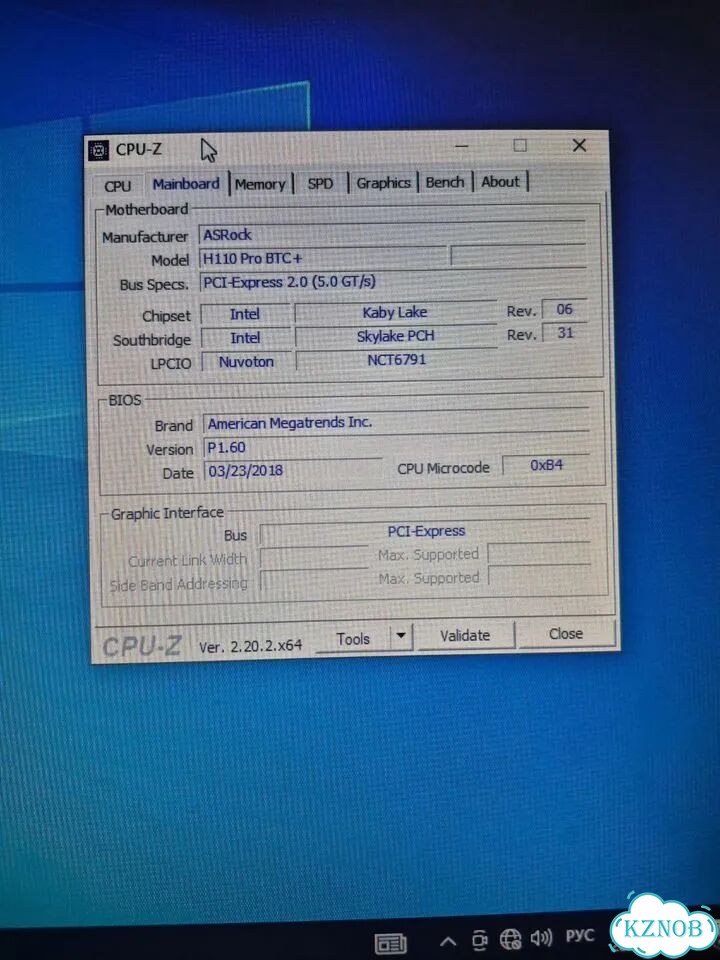Click the Validate button
The image size is (720, 960).
(465, 636)
